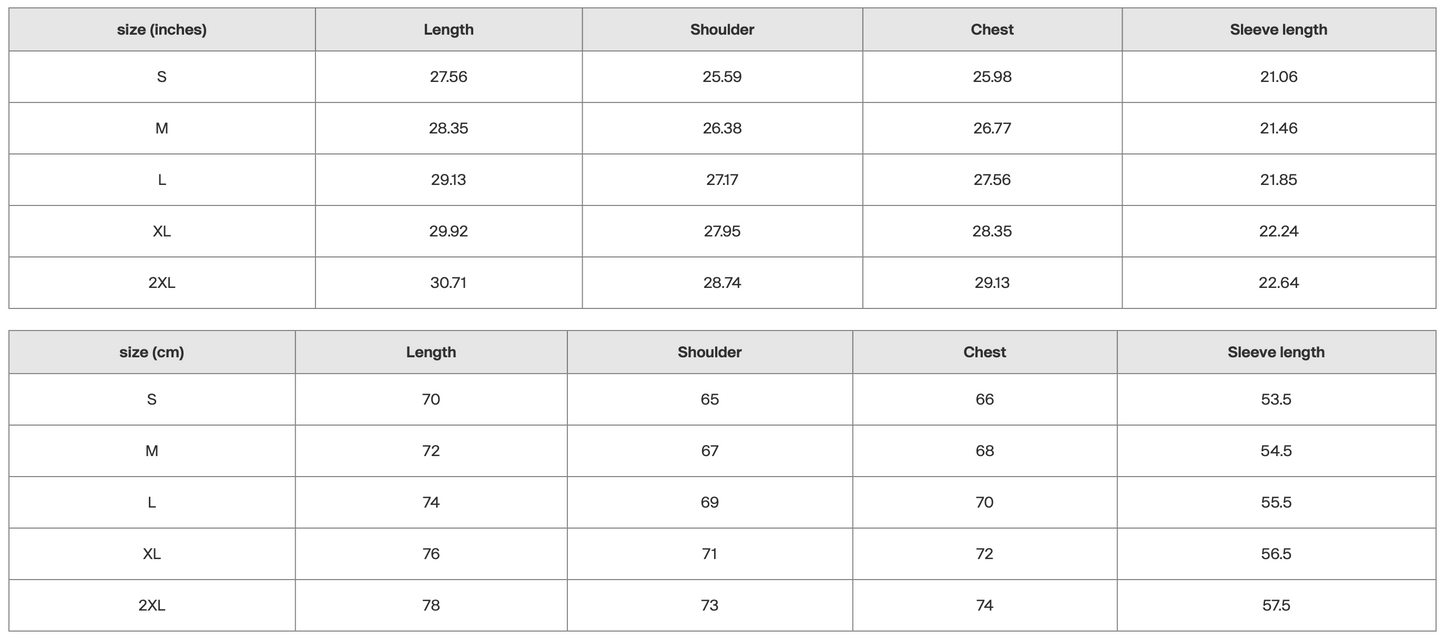Click the "size (inches)" header cell
Image resolution: width=1445 pixels, height=640 pixels.
pos(162,30)
